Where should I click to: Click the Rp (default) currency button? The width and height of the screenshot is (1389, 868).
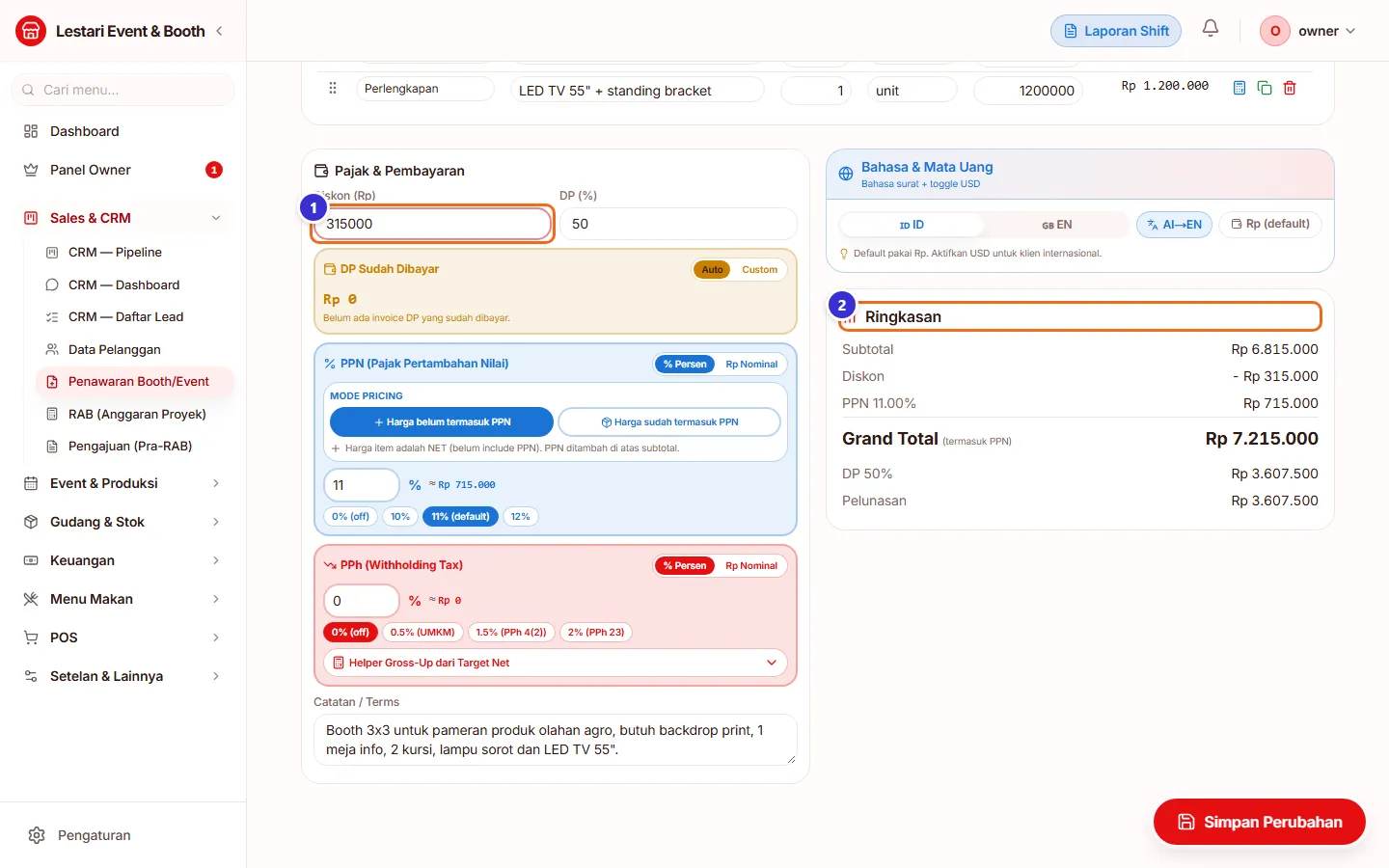point(1270,225)
